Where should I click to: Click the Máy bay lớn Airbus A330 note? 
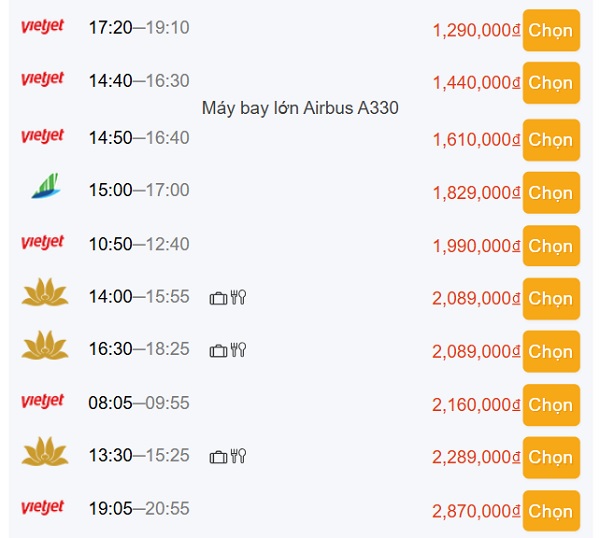tap(300, 108)
